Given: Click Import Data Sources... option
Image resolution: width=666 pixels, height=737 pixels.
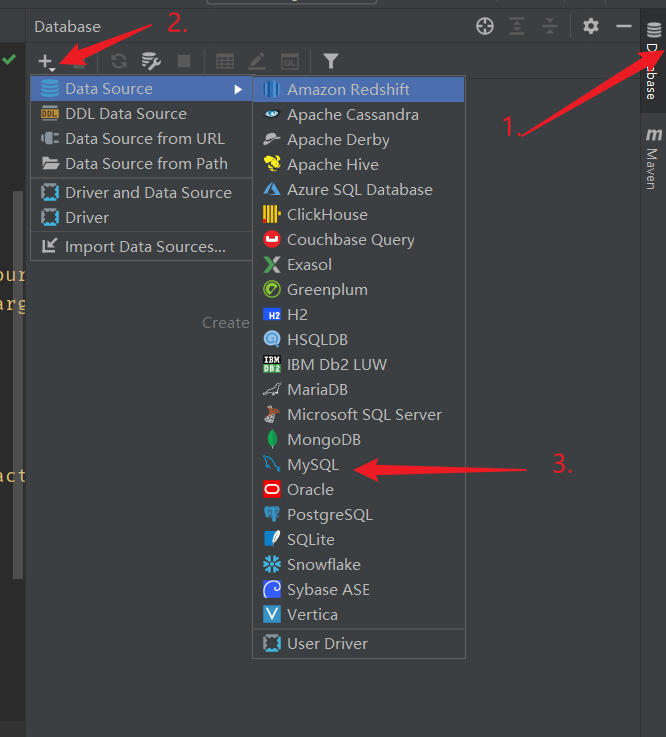Looking at the screenshot, I should pos(145,247).
